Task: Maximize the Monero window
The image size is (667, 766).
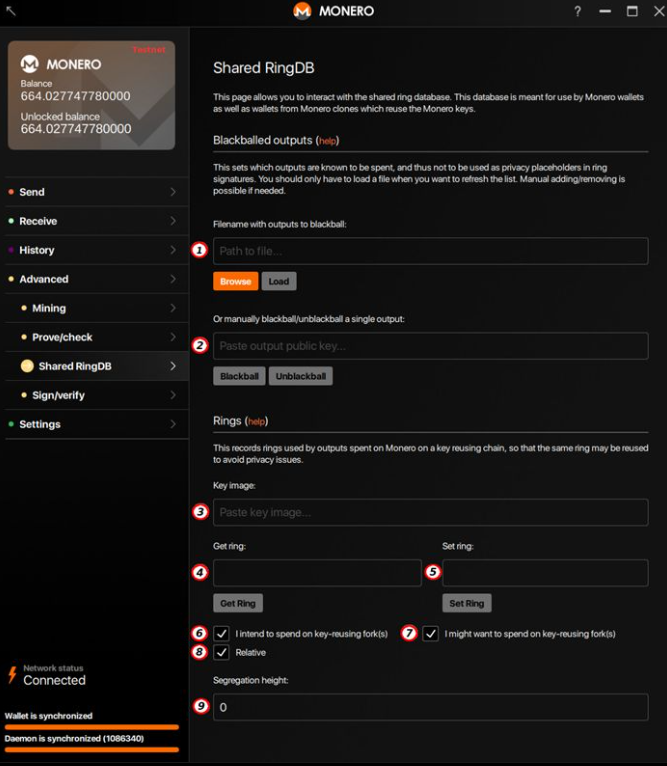Action: [x=632, y=11]
